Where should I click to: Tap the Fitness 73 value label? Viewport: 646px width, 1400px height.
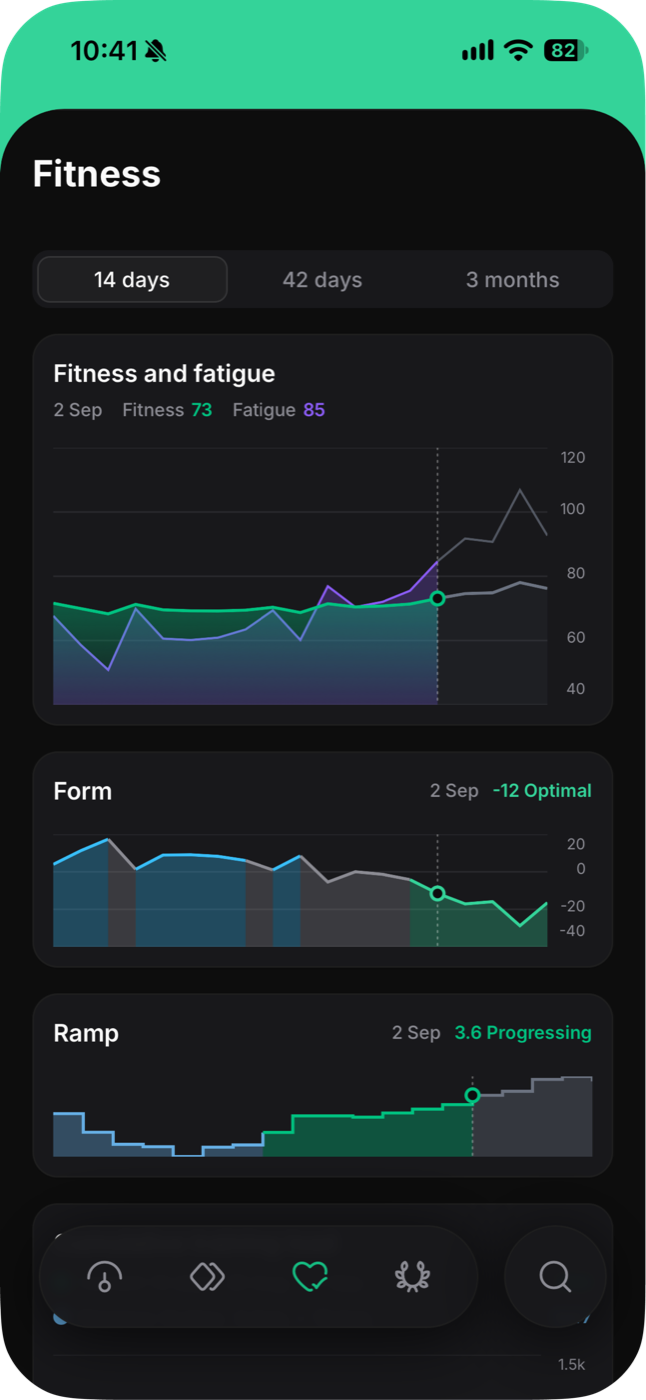[167, 410]
